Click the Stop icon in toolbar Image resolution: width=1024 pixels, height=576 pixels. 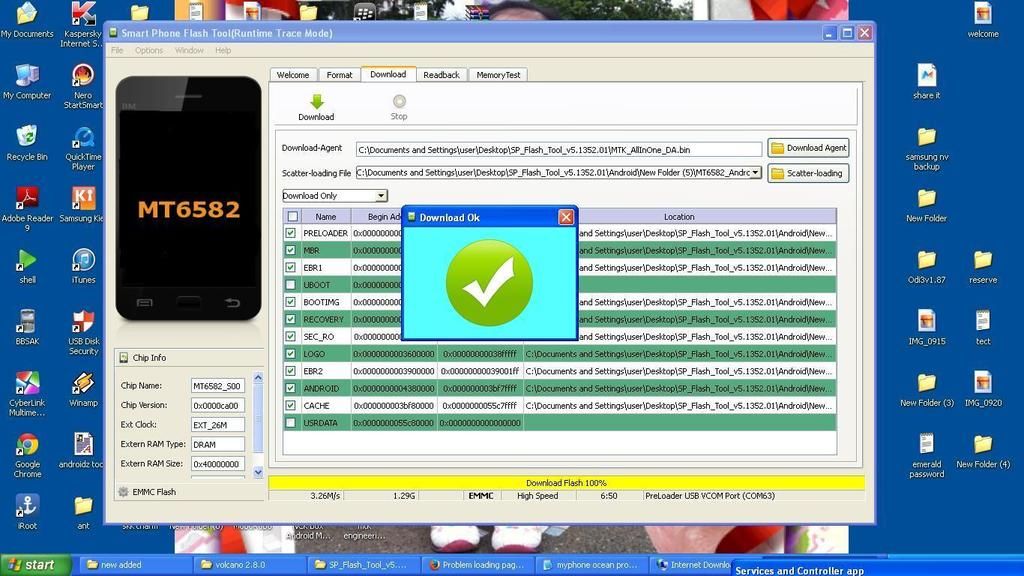tap(399, 102)
